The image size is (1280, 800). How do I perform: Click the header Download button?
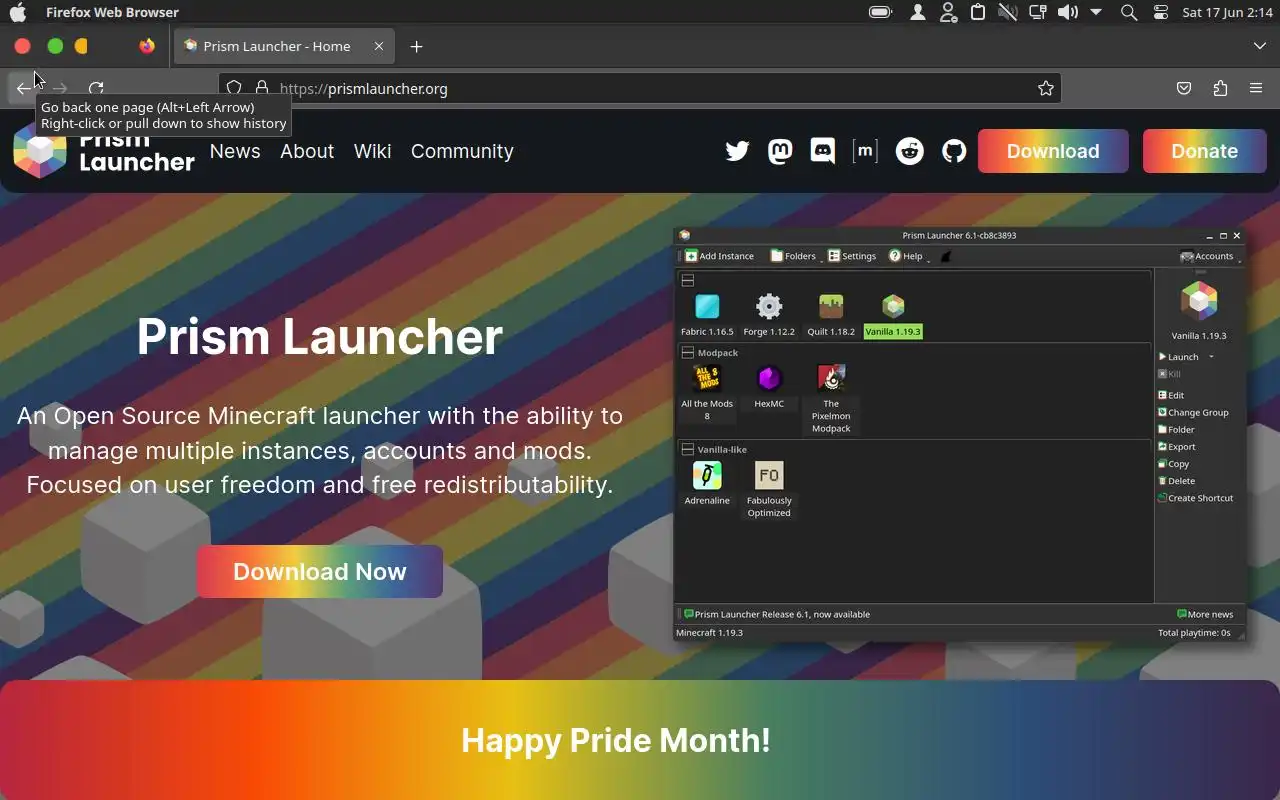coord(1053,151)
